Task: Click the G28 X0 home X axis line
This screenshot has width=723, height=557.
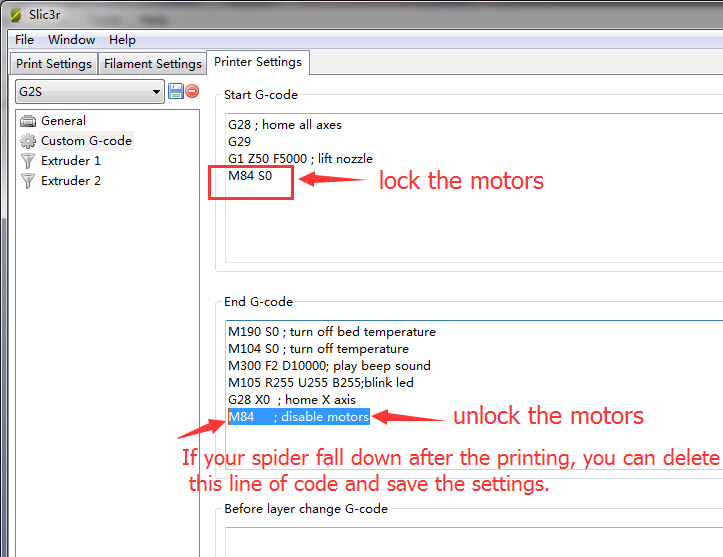Action: click(292, 399)
